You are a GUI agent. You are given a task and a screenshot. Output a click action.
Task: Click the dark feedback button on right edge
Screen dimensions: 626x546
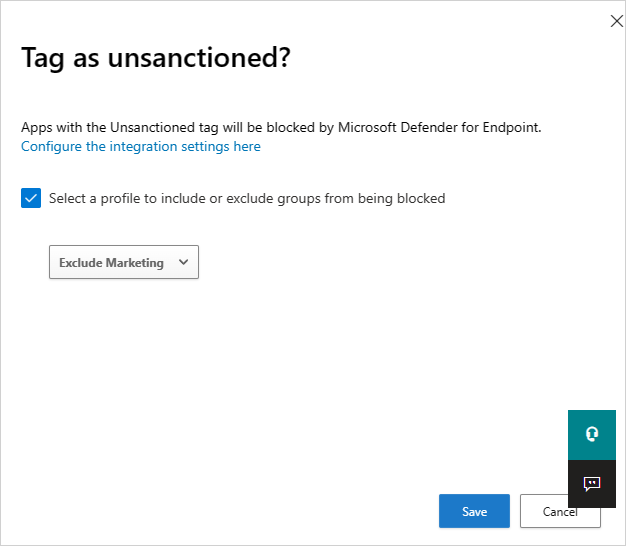click(x=592, y=484)
